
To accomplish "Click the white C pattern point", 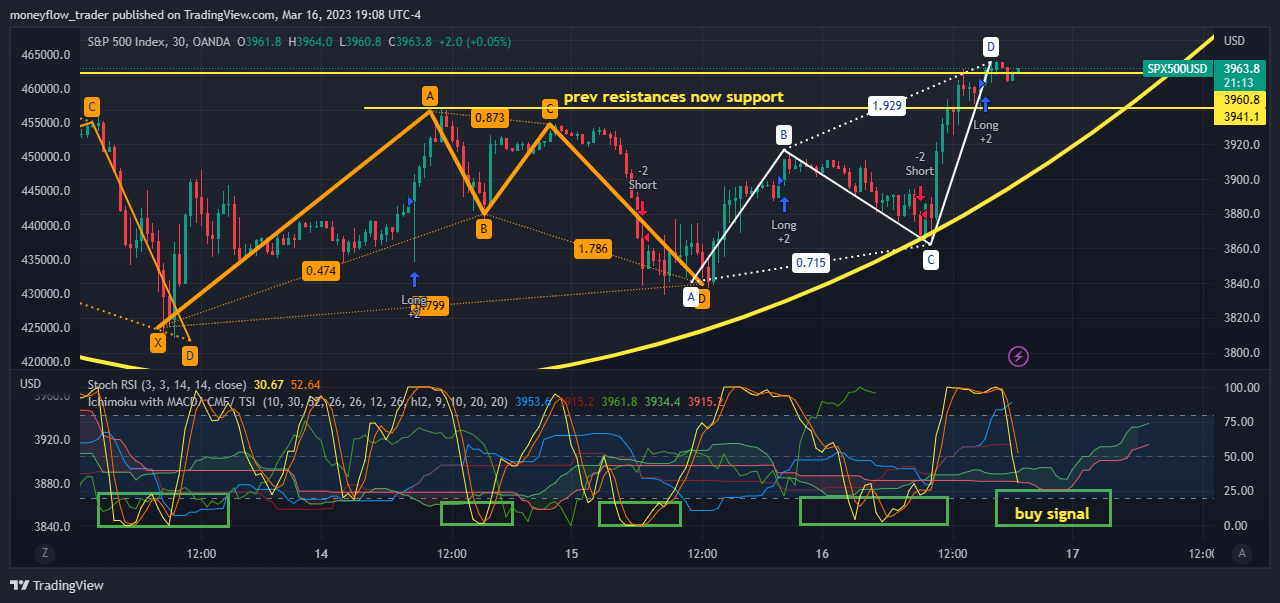I will (x=931, y=261).
